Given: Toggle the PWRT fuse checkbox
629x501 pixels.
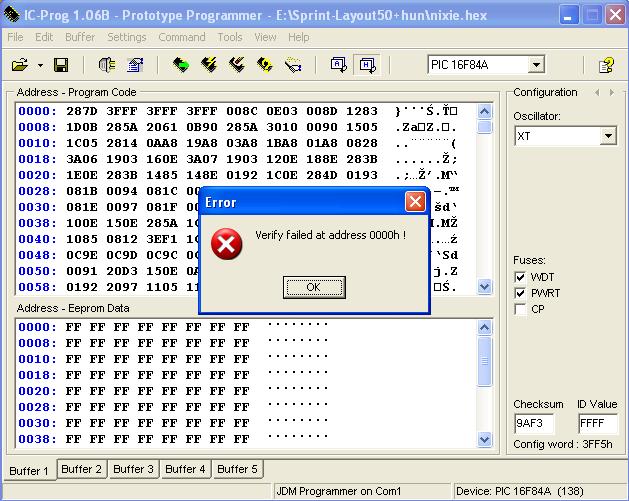Looking at the screenshot, I should [520, 293].
